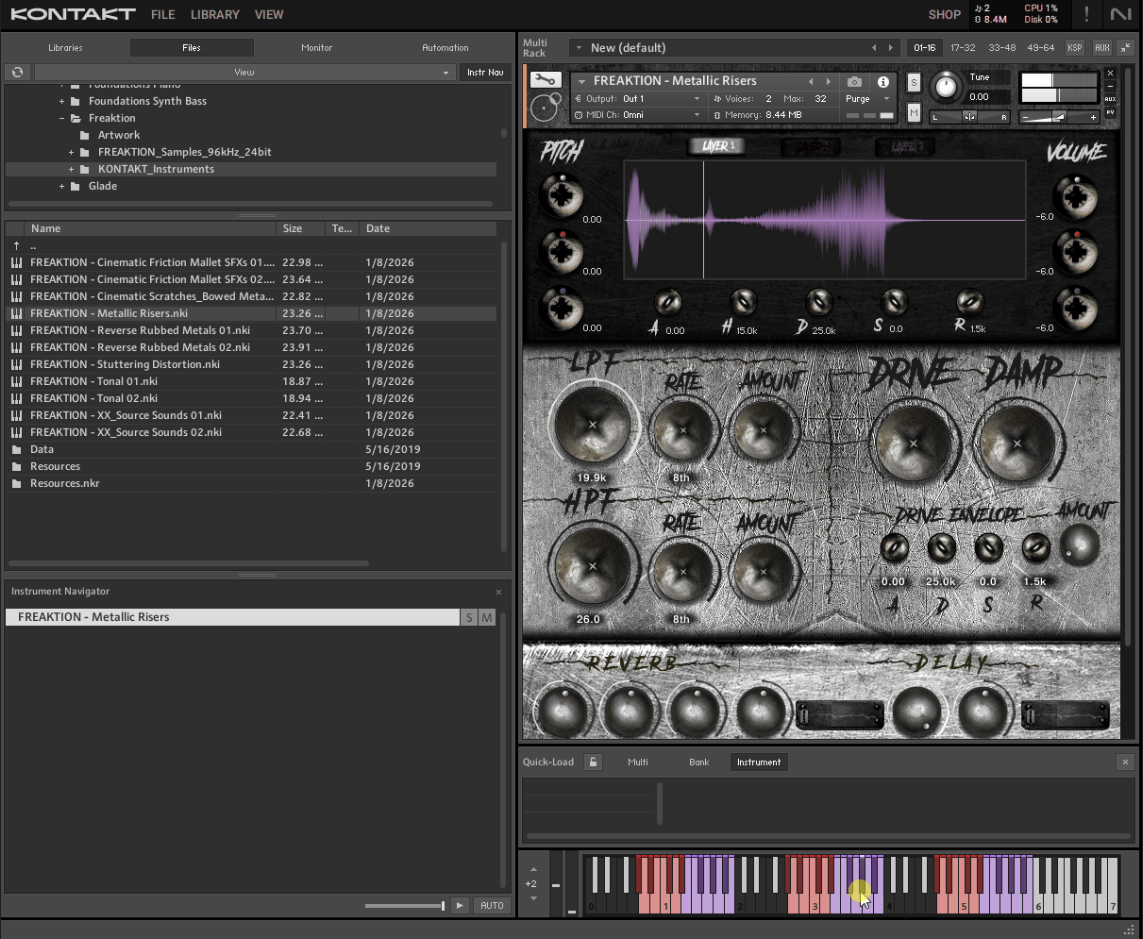Click the camera snapshot icon
The height and width of the screenshot is (939, 1143).
pos(854,82)
